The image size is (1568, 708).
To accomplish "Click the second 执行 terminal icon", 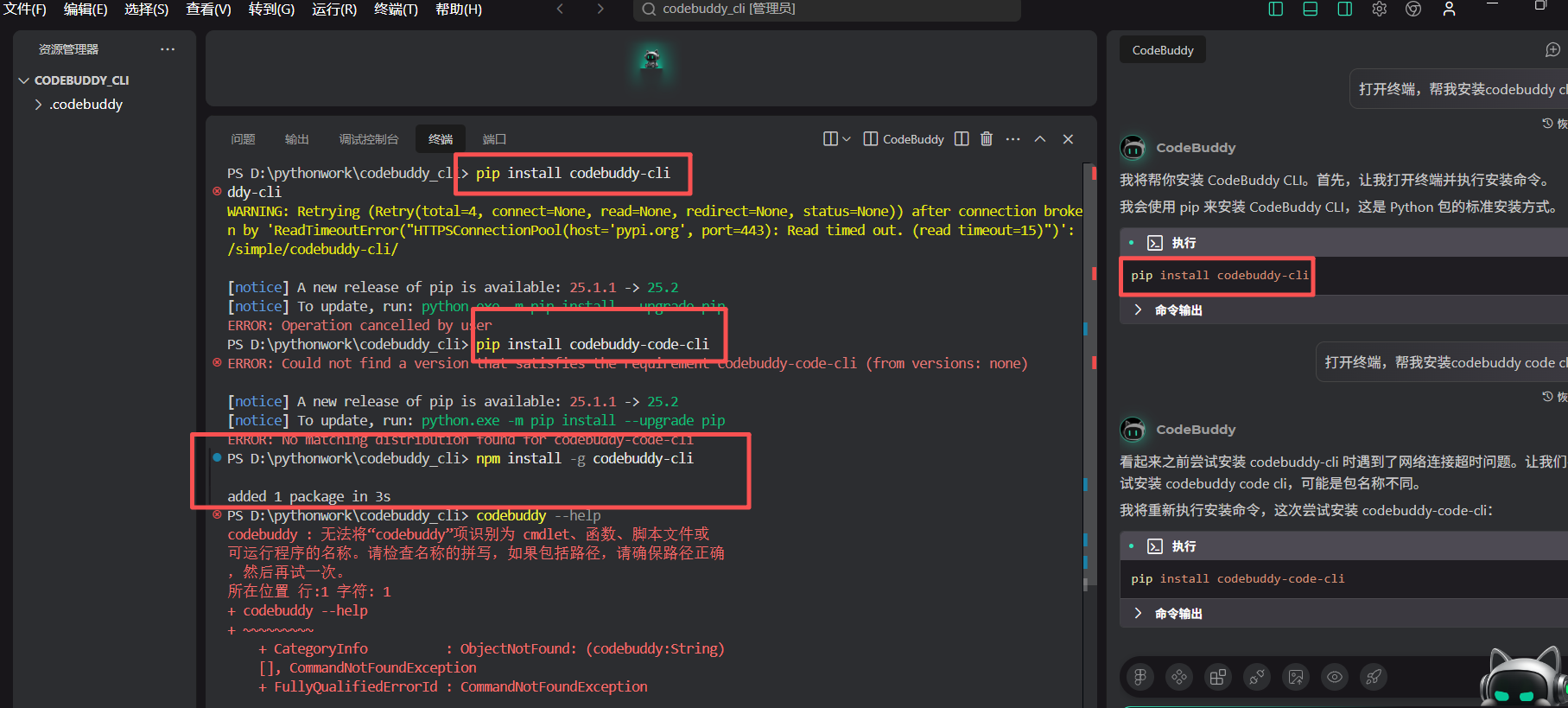I will point(1155,546).
